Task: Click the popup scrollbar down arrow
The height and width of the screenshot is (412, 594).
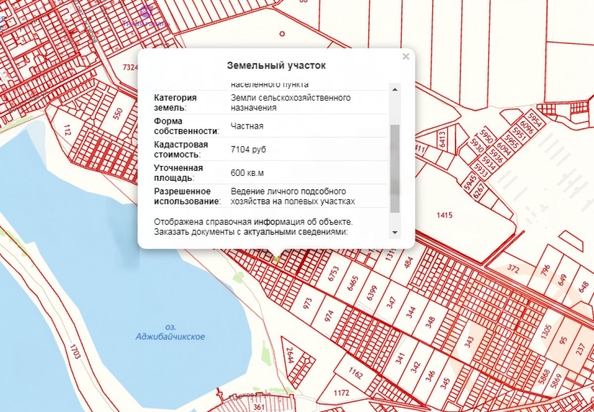Action: (394, 232)
